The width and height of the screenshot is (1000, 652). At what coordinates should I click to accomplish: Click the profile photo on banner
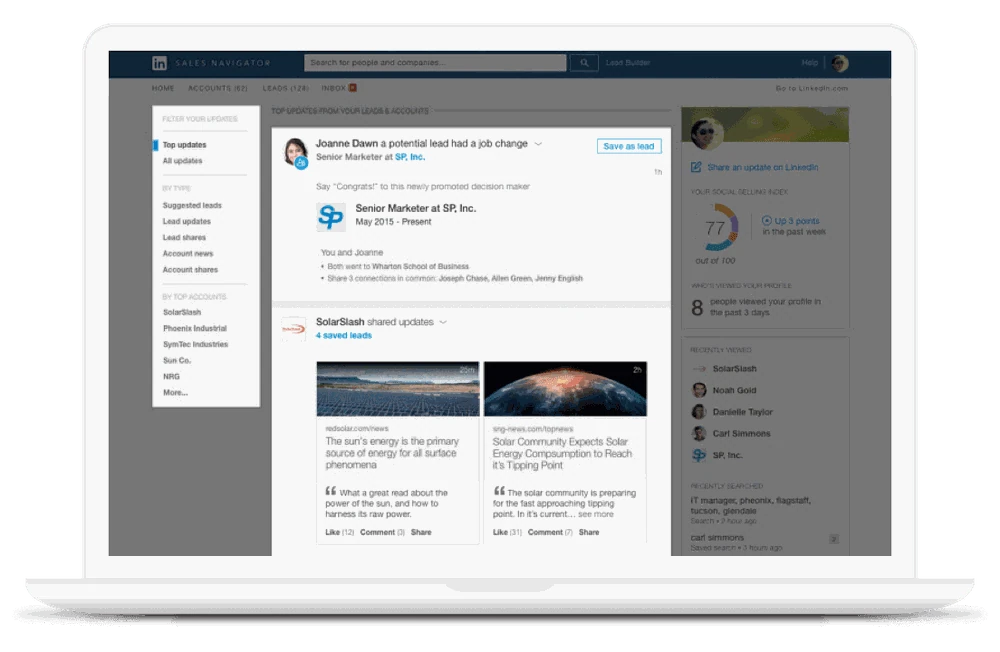(x=707, y=132)
